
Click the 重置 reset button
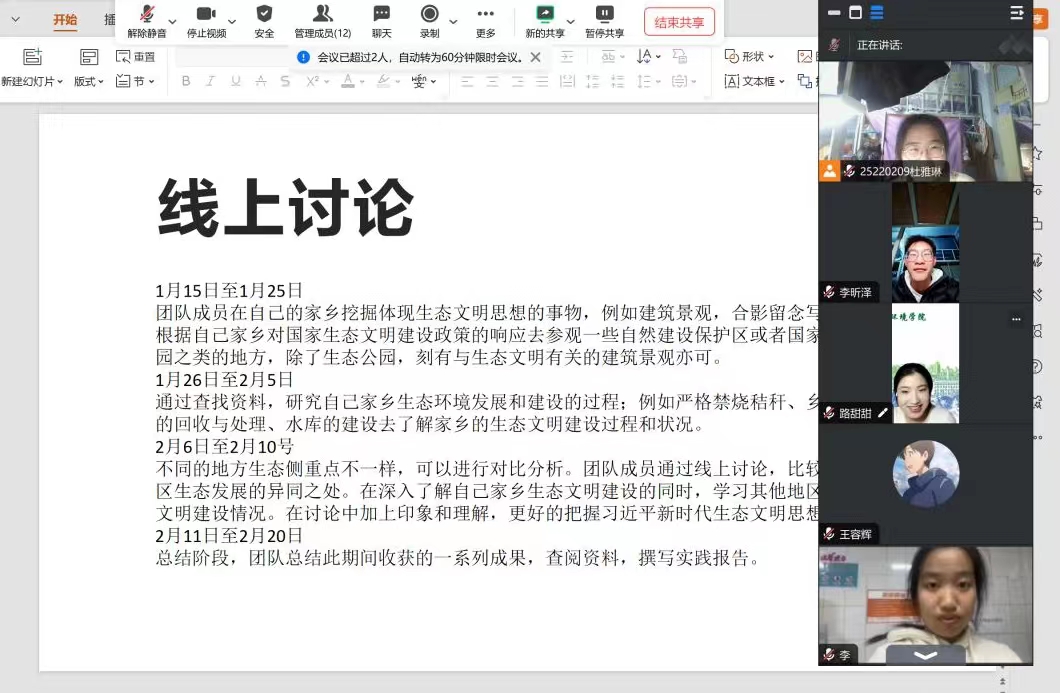136,57
